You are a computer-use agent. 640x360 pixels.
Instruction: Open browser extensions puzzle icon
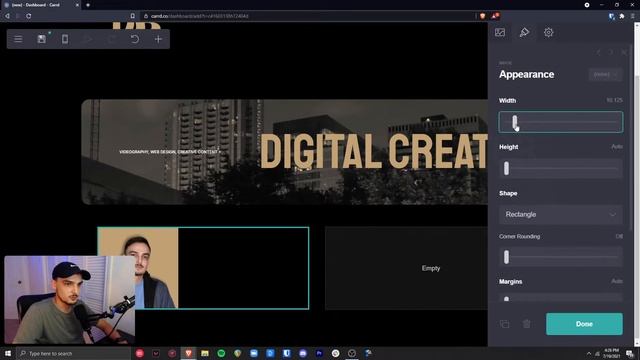tap(622, 16)
